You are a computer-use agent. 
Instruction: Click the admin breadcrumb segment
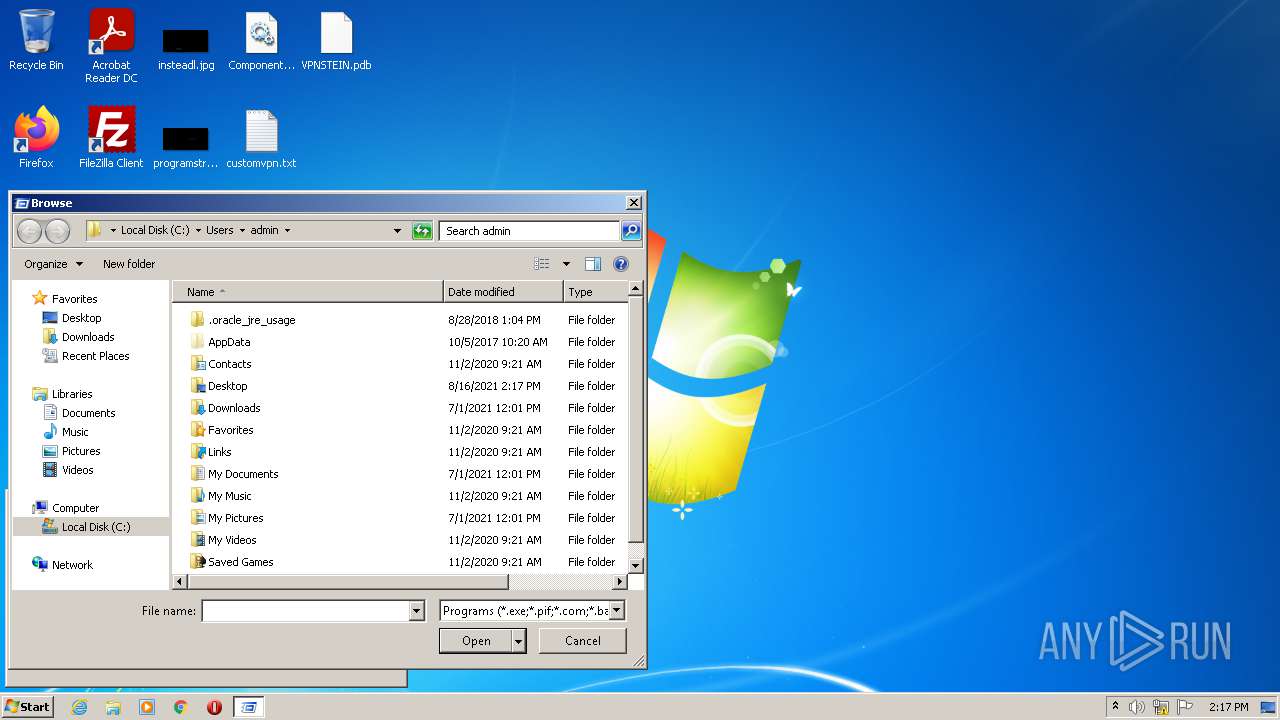pyautogui.click(x=264, y=231)
